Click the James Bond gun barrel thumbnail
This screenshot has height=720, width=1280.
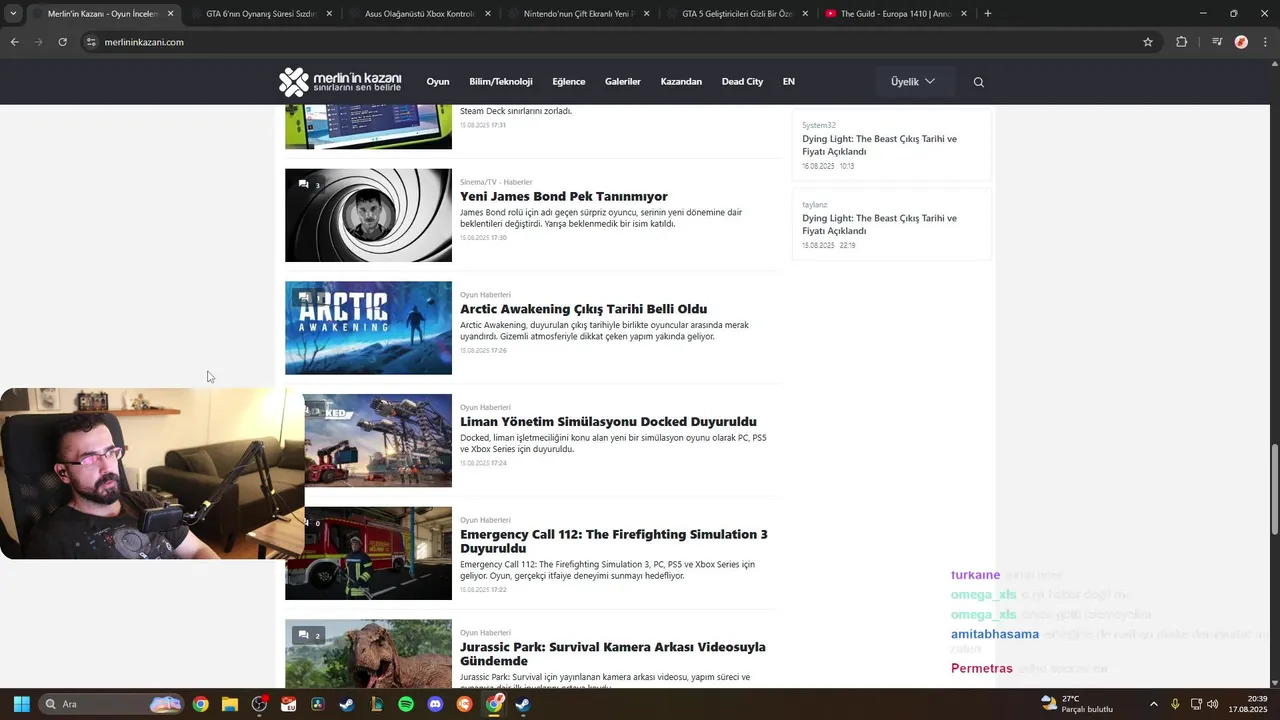368,215
